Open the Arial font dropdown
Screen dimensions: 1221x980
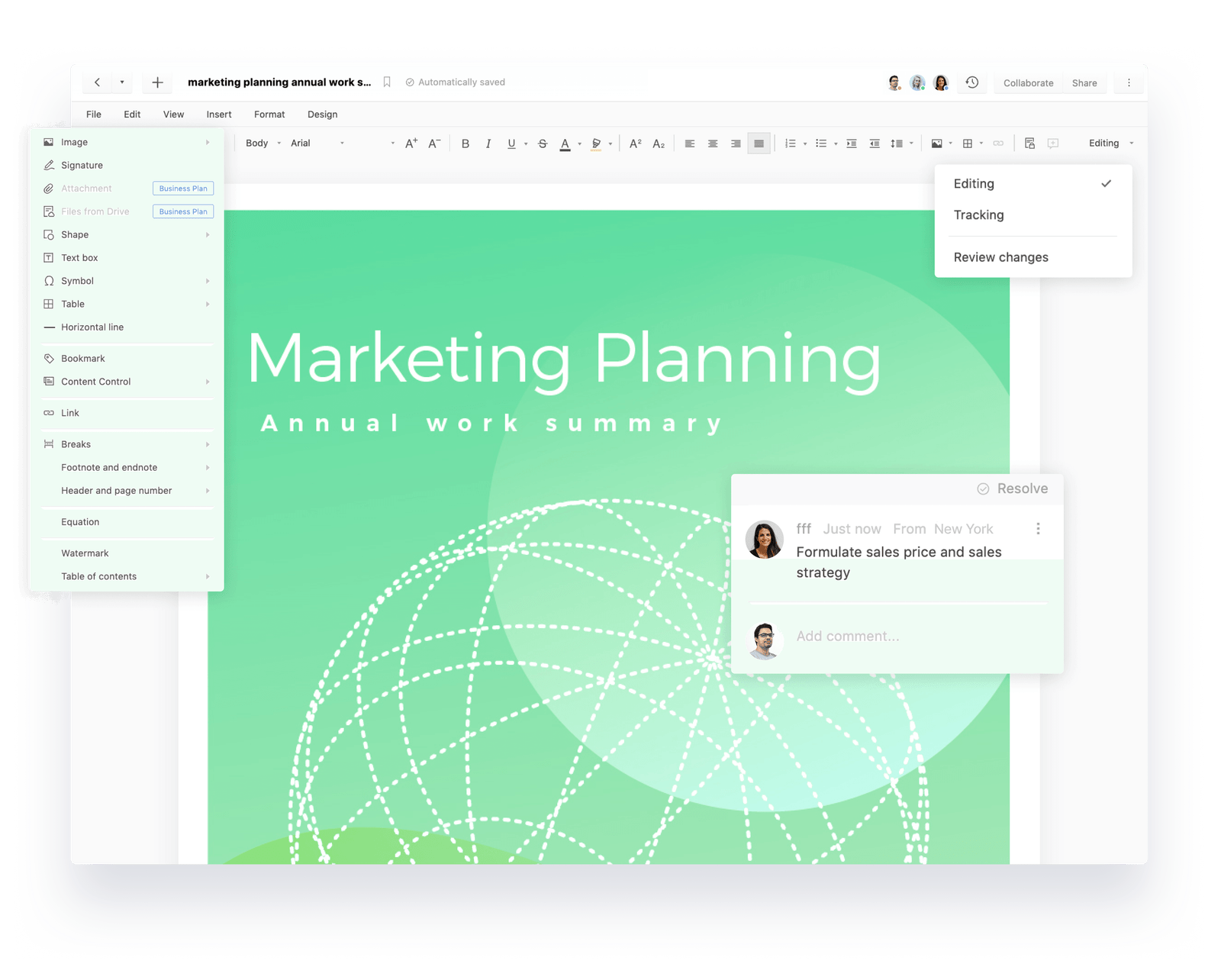pos(317,143)
